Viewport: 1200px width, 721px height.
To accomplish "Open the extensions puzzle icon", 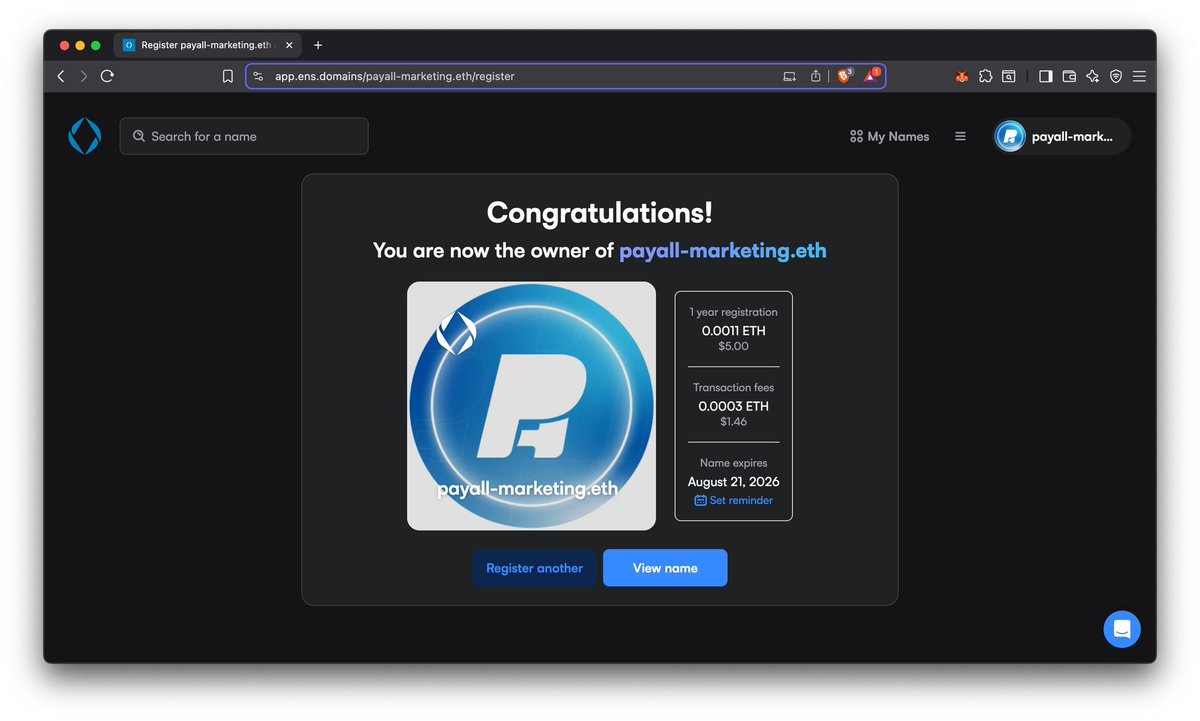I will pos(986,76).
